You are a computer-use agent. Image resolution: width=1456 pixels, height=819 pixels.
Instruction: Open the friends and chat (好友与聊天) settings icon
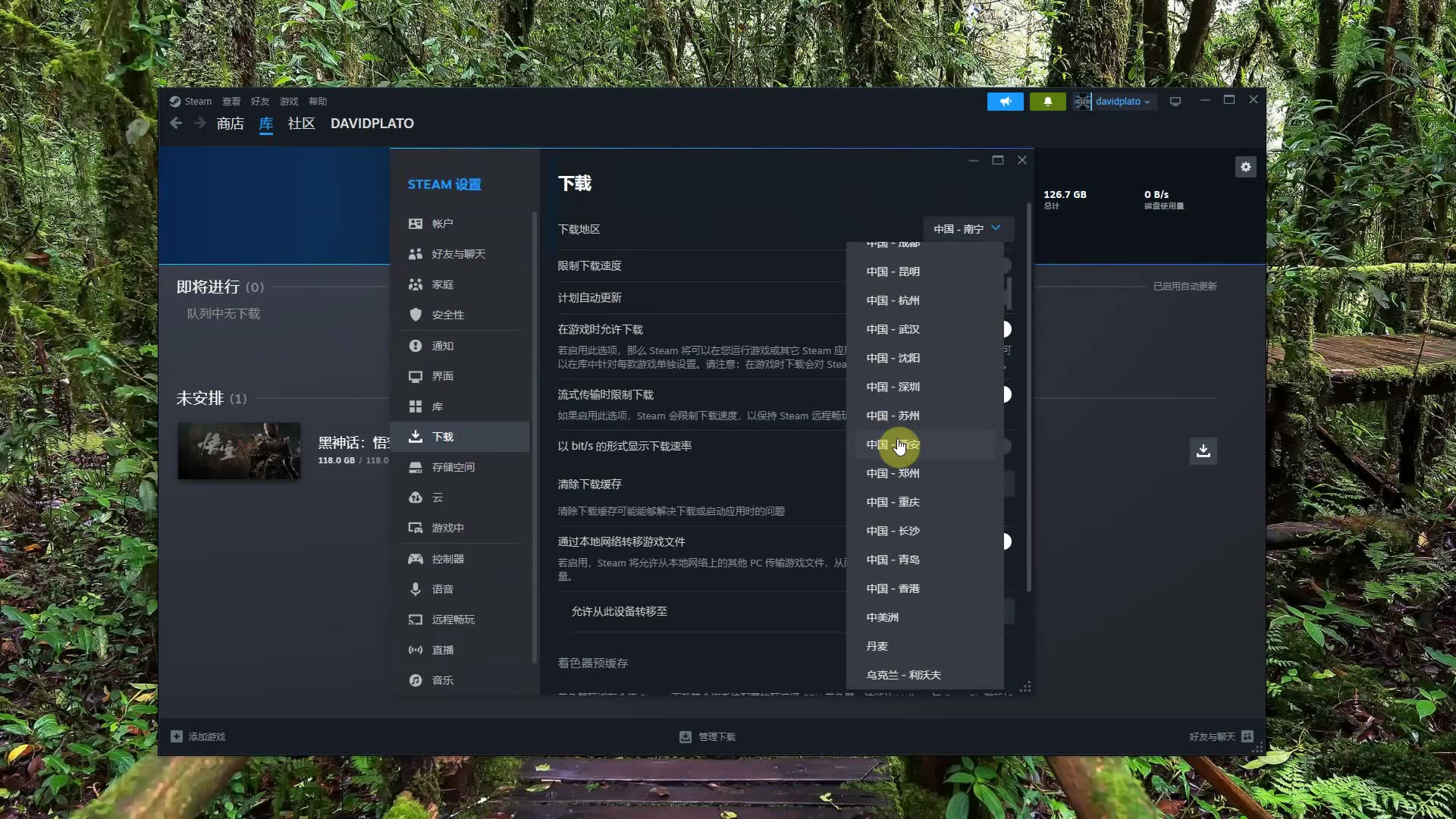point(416,254)
